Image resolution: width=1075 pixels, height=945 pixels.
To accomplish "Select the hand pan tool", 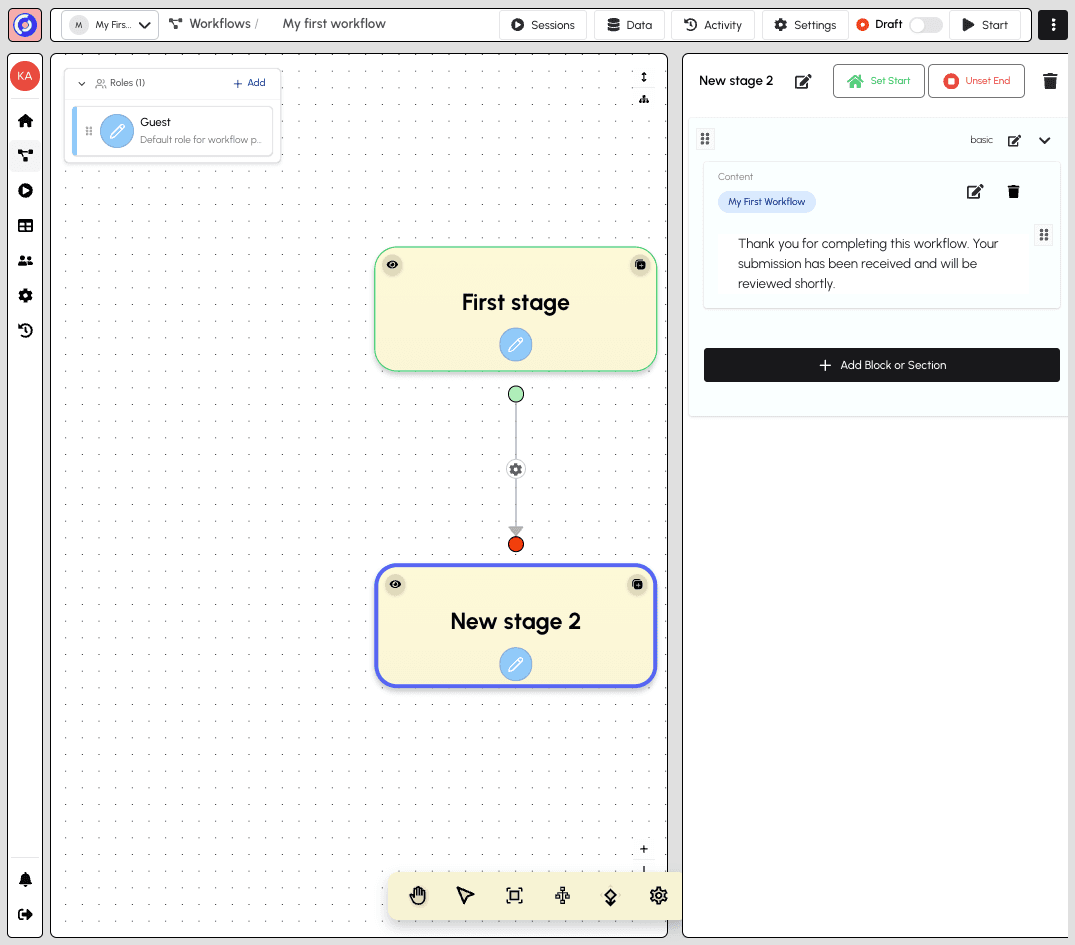I will click(418, 895).
